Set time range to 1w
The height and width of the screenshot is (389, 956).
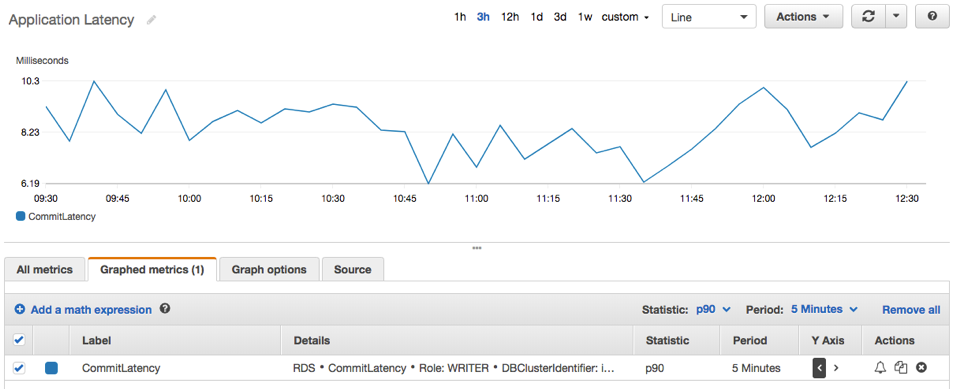tap(584, 17)
